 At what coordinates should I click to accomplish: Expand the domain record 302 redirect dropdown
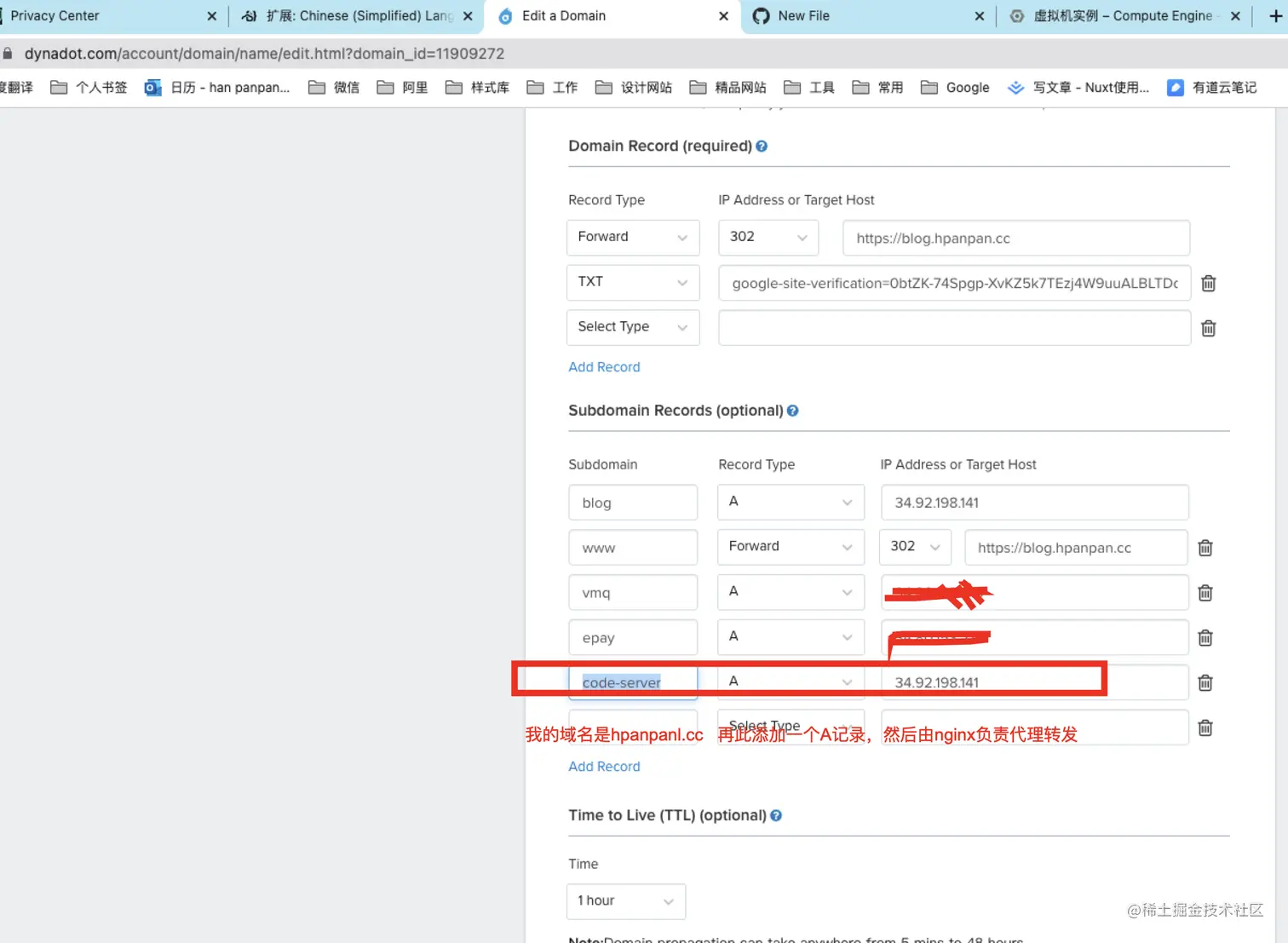tap(768, 238)
